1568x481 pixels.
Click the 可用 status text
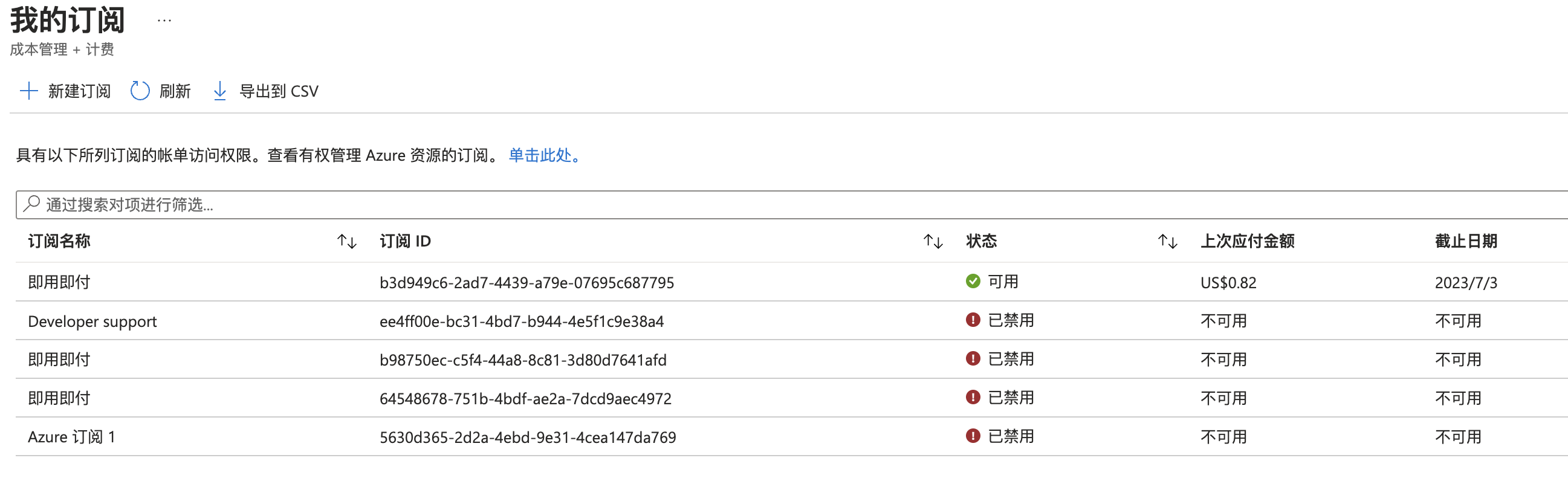click(x=1003, y=282)
